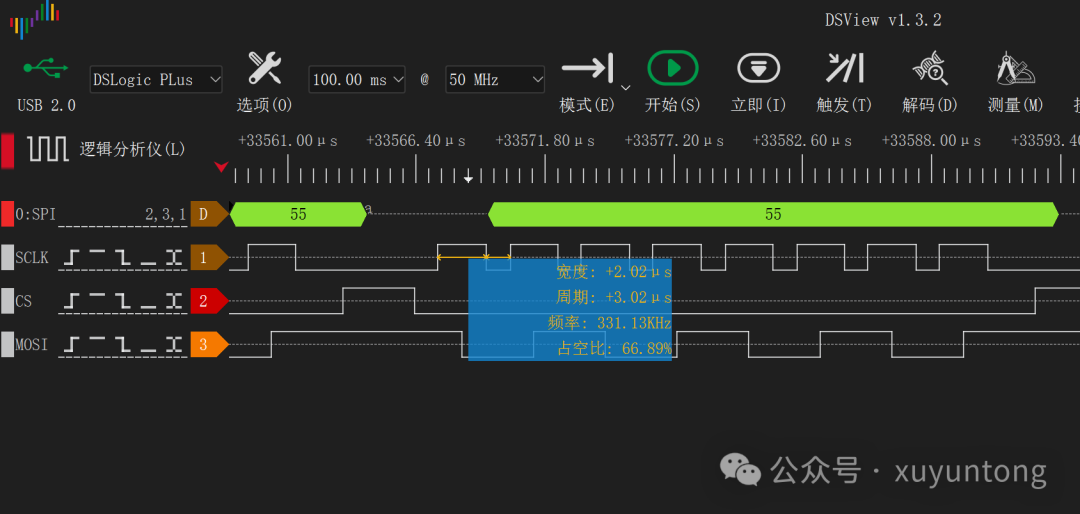Open the 50 MHz sample rate dropdown

[x=495, y=79]
